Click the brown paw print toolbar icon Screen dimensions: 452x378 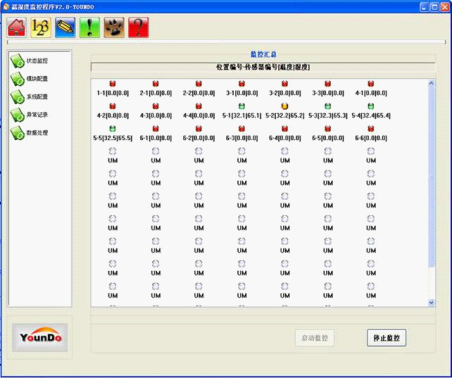tap(114, 28)
